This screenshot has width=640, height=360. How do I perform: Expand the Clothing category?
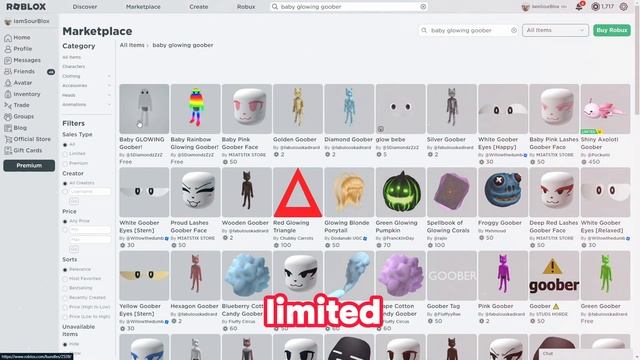pyautogui.click(x=109, y=76)
